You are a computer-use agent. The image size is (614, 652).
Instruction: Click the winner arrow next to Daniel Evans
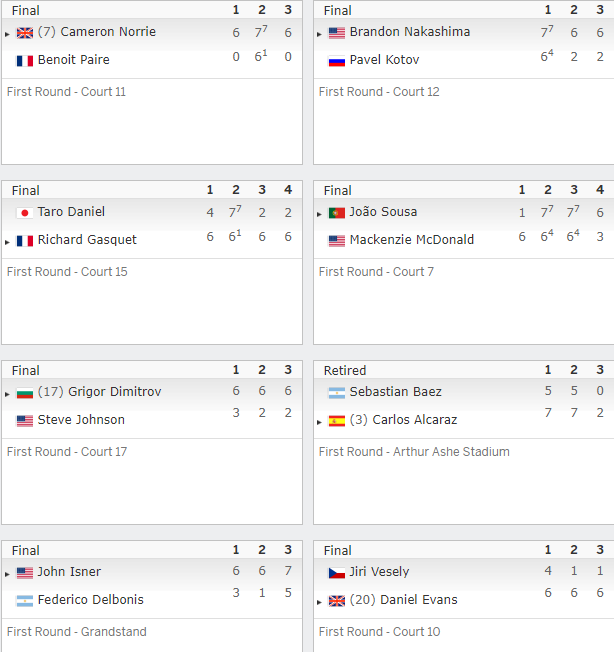click(319, 602)
